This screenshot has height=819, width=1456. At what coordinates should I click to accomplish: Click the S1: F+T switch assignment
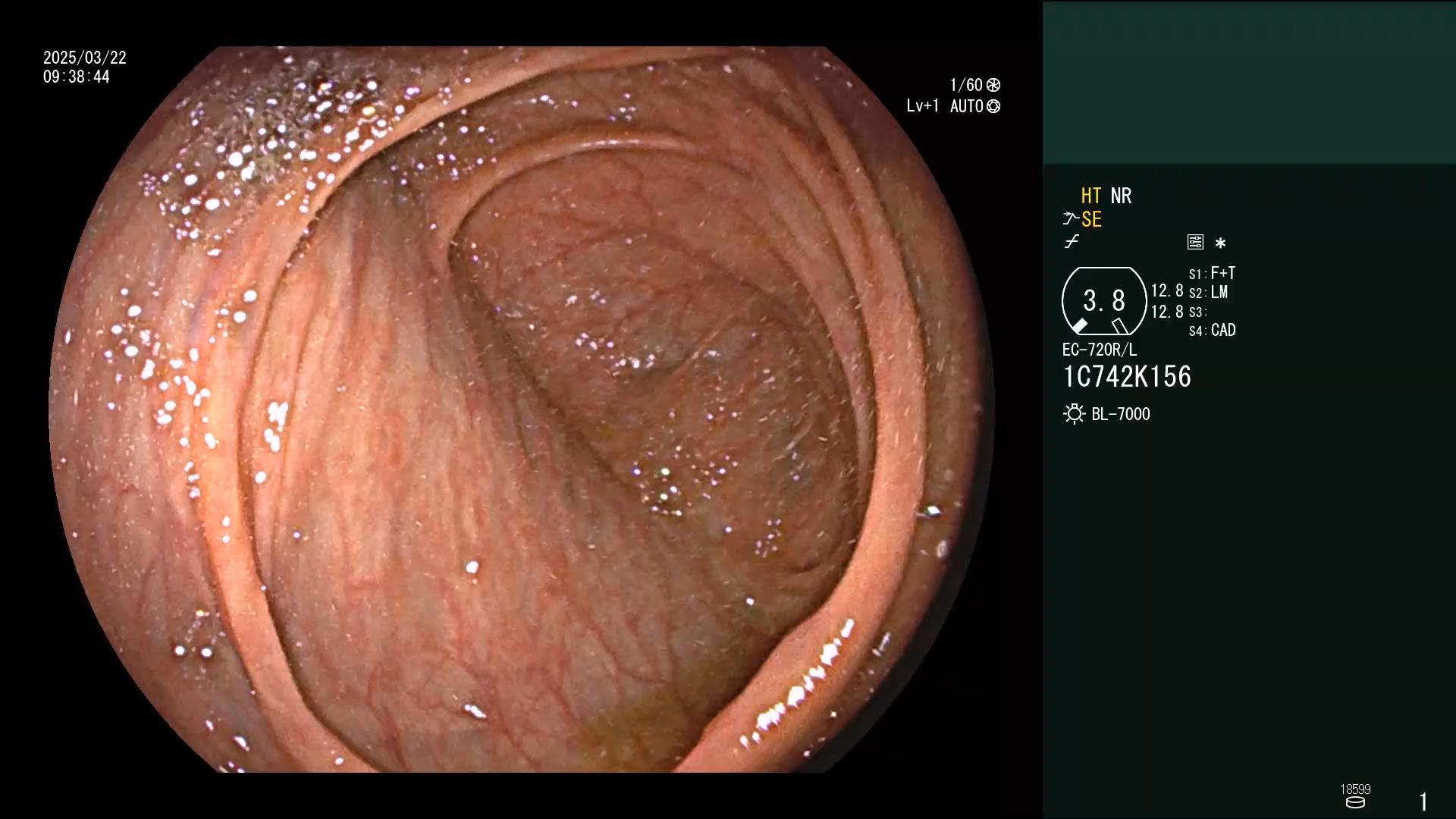(1212, 273)
